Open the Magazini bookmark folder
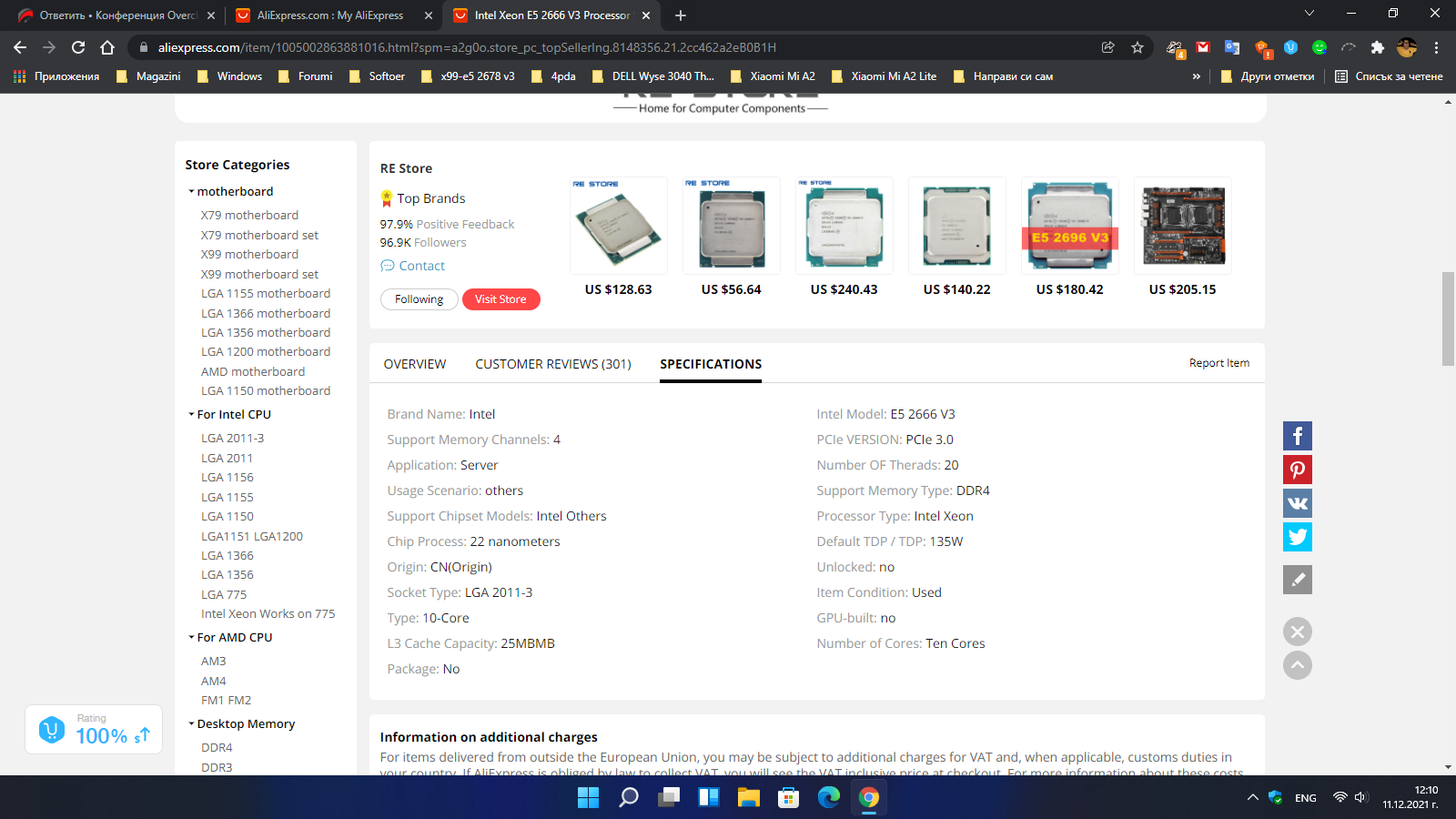This screenshot has width=1456, height=819. [148, 76]
